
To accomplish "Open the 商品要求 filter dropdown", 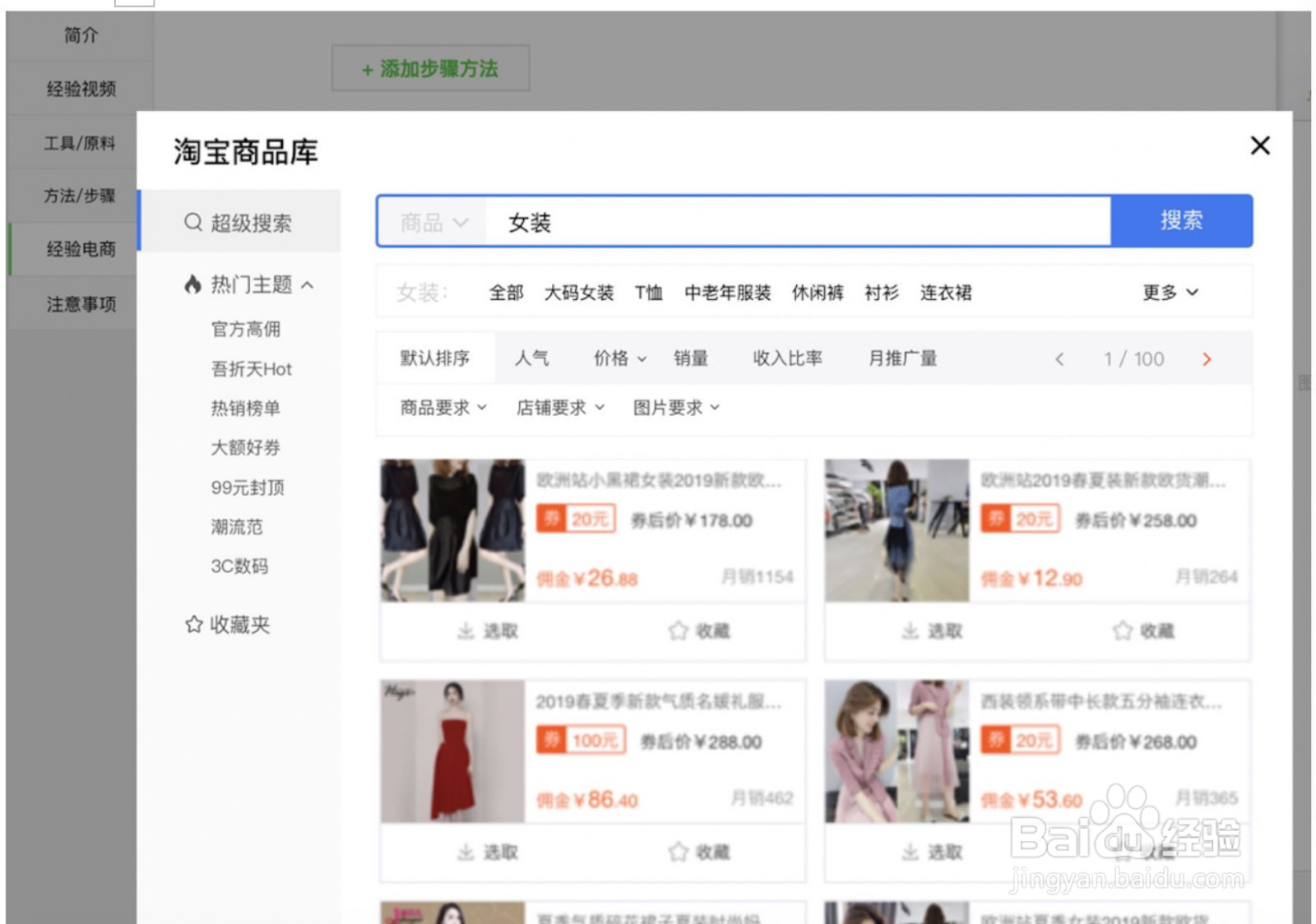I will (x=443, y=408).
